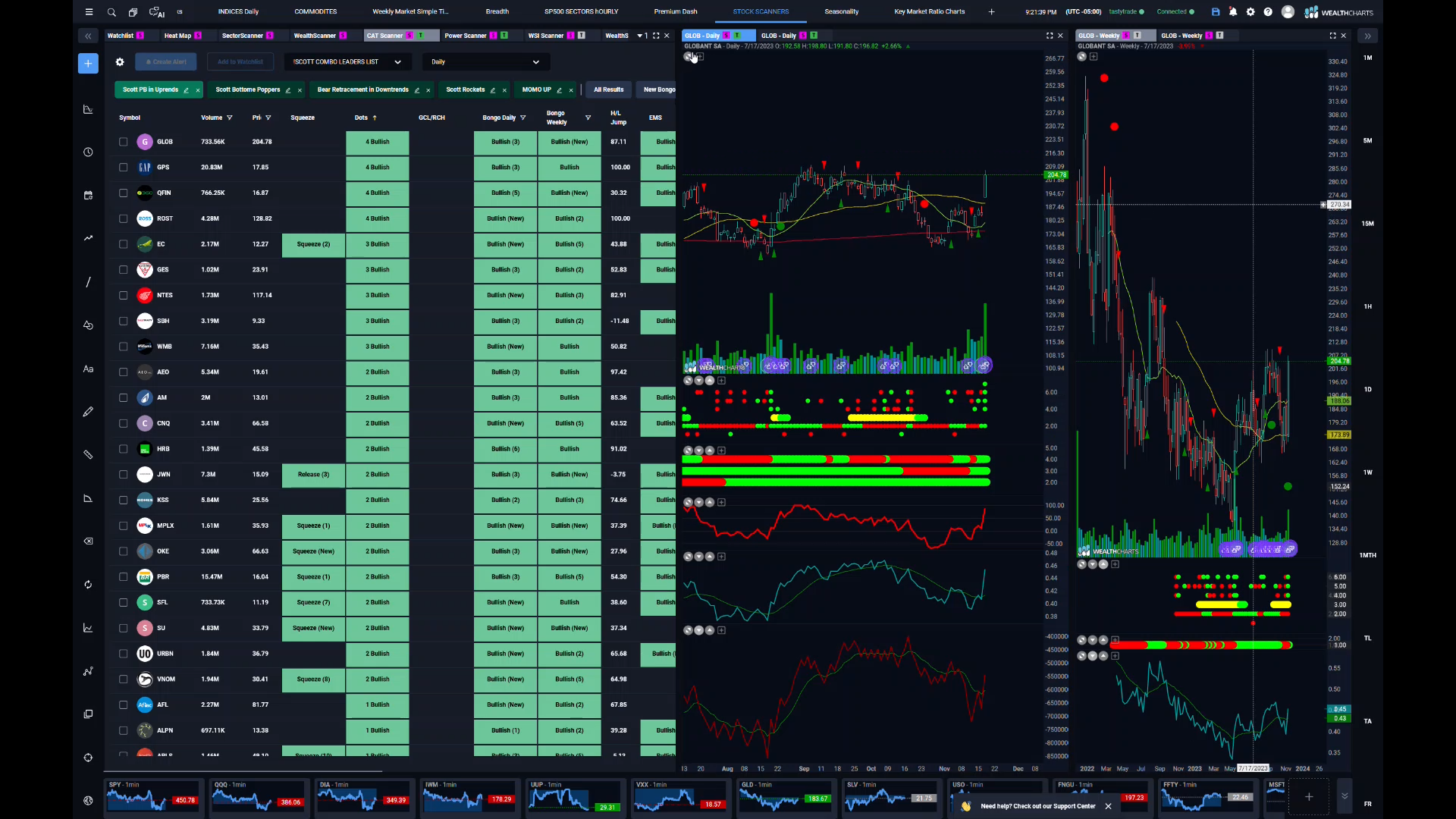The width and height of the screenshot is (1456, 819).
Task: Add ticker with plus in bottom strip
Action: (x=1309, y=797)
